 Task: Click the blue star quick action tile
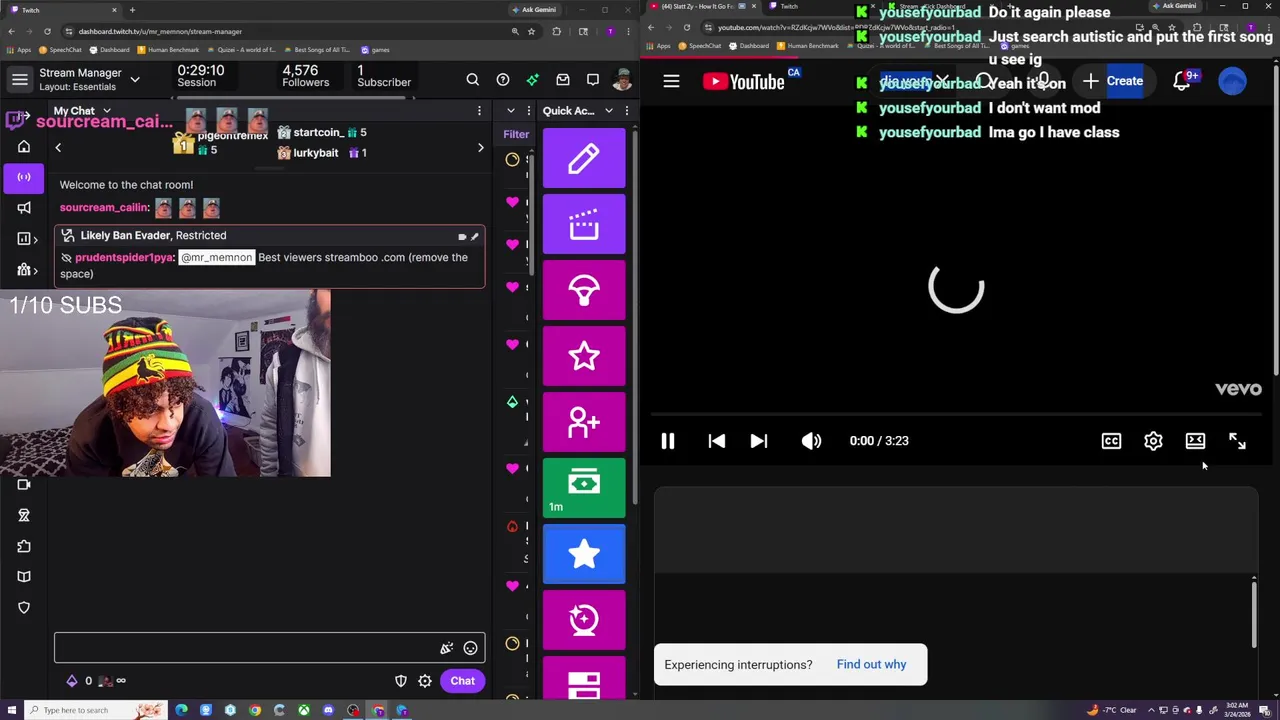tap(584, 554)
